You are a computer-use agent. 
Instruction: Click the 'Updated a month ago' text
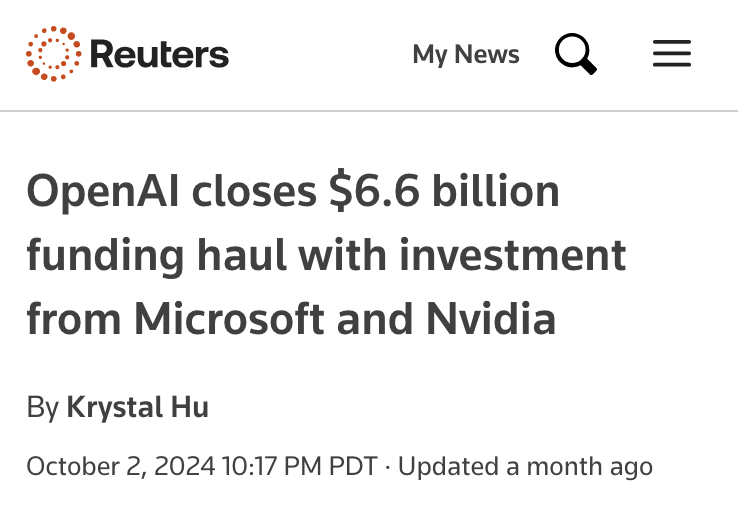coord(525,467)
